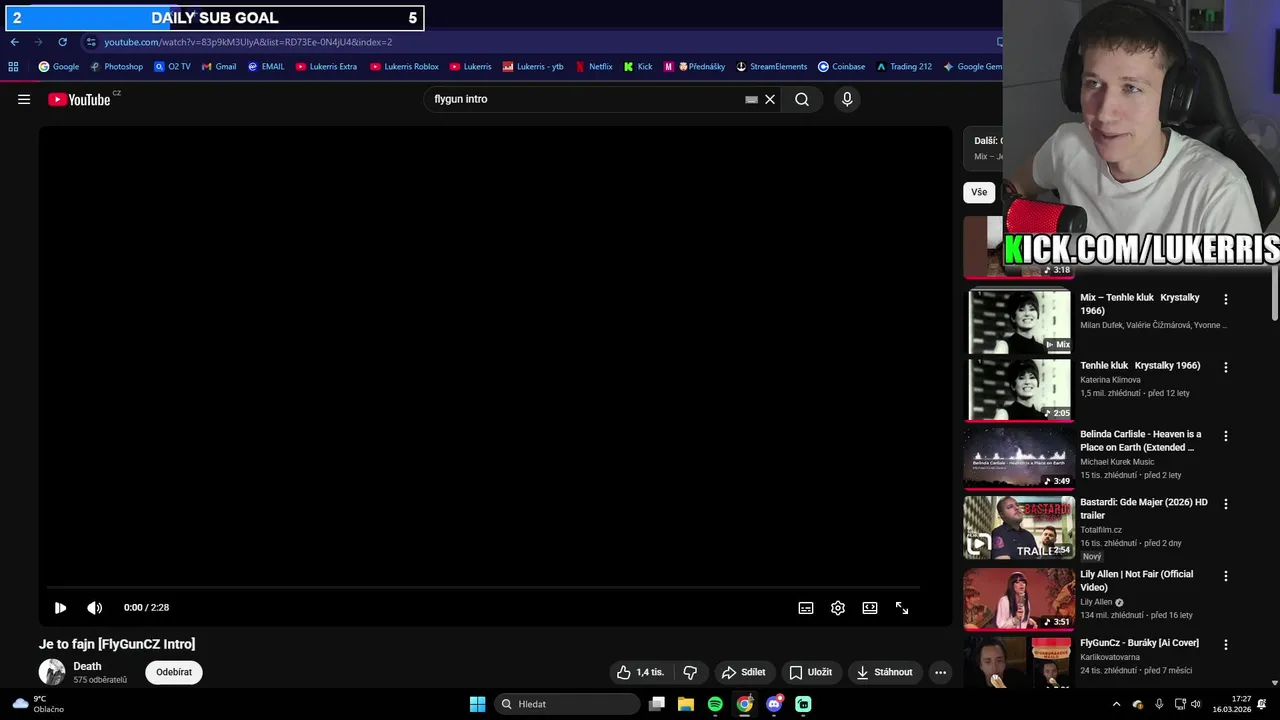Open Belinda Carlisle 'Heaven is a Place' video
Viewport: 1280px width, 720px height.
1141,441
